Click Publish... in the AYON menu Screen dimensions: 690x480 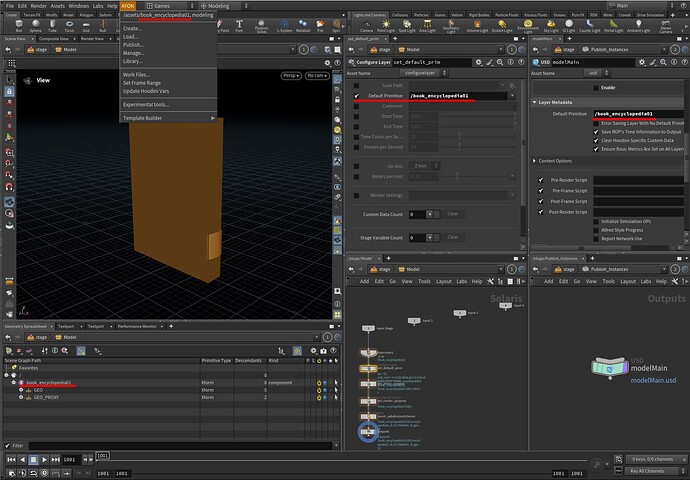pyautogui.click(x=133, y=45)
